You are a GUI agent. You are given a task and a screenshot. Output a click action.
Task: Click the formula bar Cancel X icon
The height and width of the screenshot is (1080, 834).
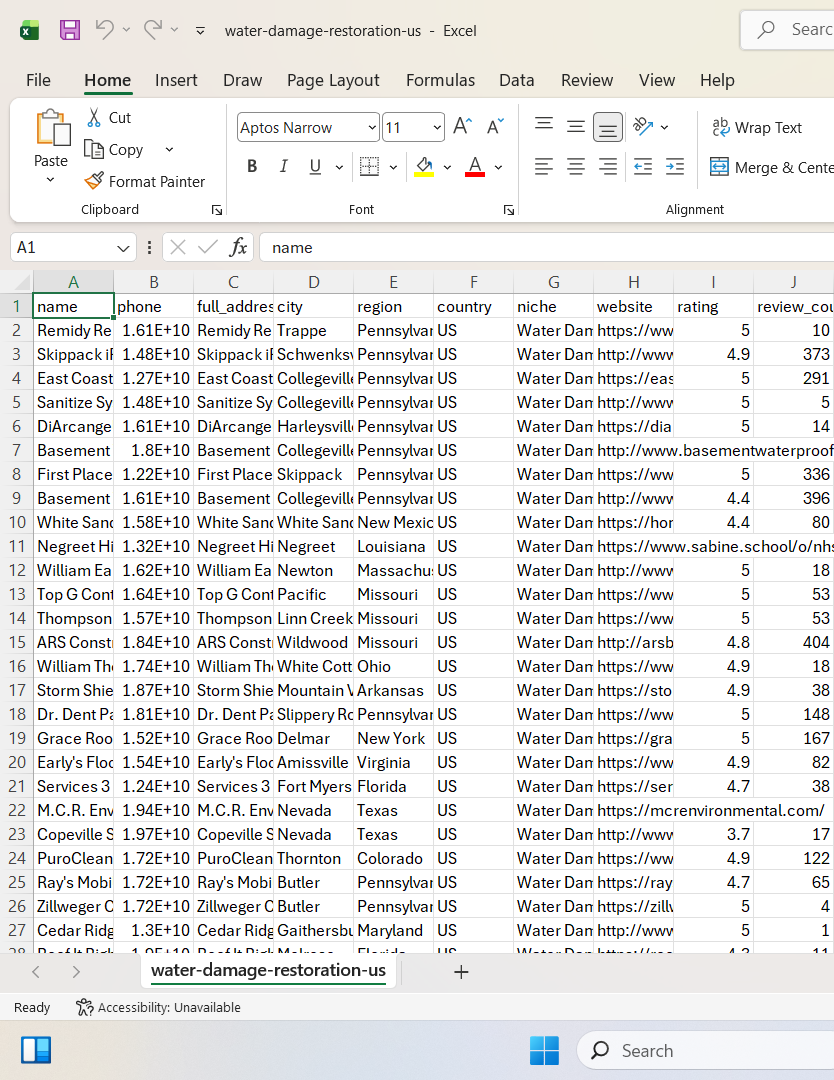tap(178, 247)
